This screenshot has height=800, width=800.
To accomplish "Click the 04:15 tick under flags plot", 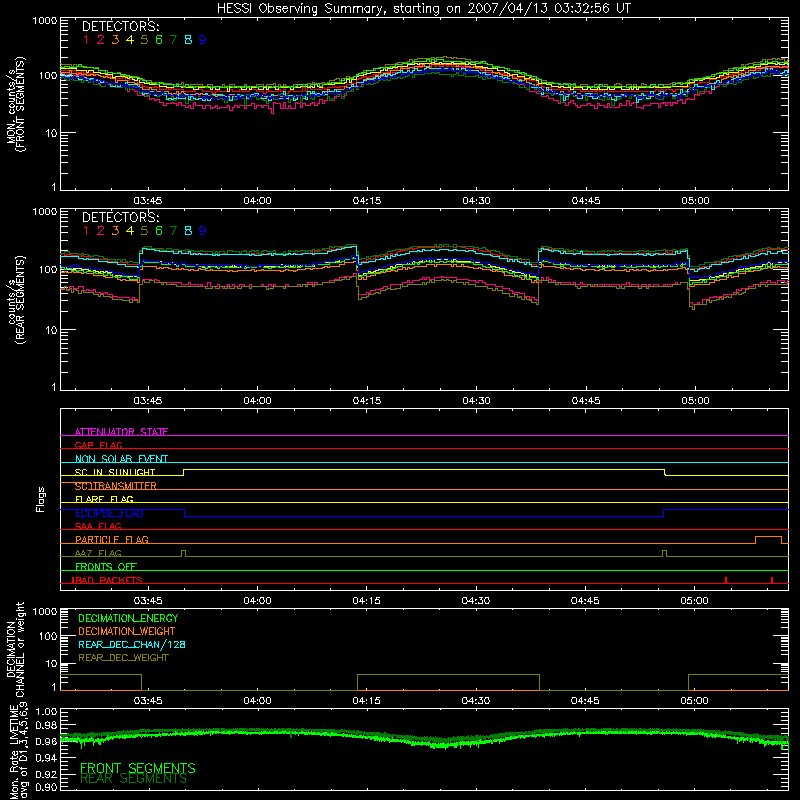I will point(366,601).
